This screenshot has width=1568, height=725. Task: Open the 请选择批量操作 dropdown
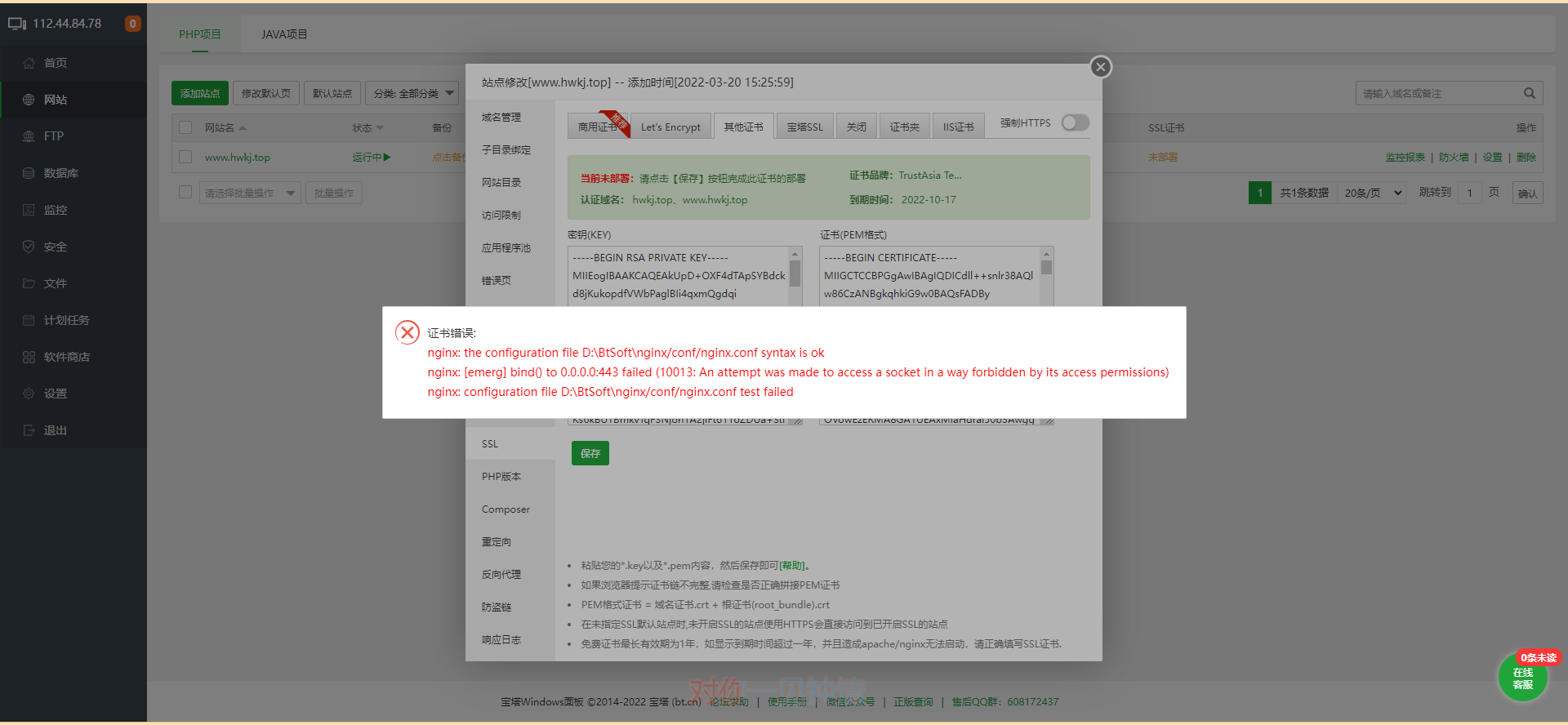250,193
